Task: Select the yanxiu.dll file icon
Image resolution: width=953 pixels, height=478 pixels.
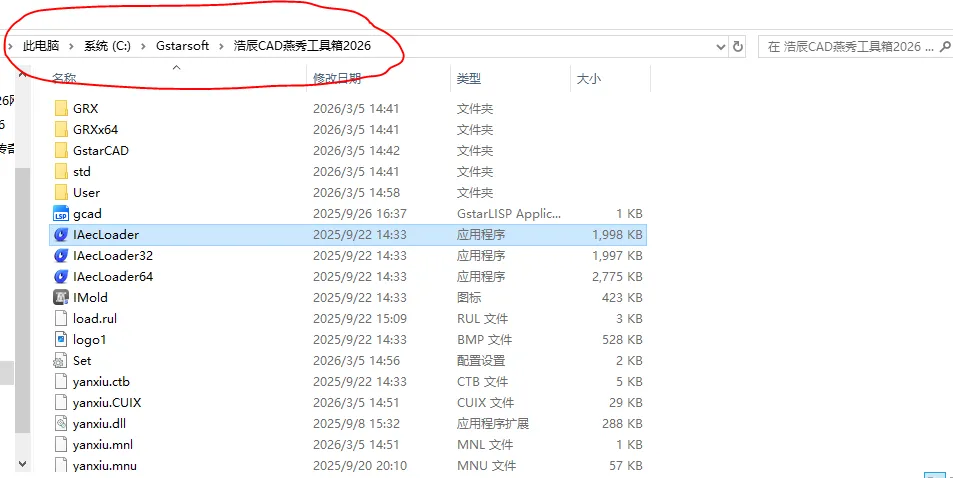Action: click(x=60, y=423)
